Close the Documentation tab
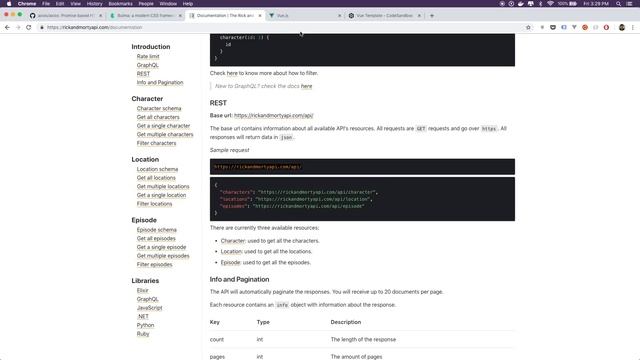This screenshot has width=640, height=360. pos(260,16)
